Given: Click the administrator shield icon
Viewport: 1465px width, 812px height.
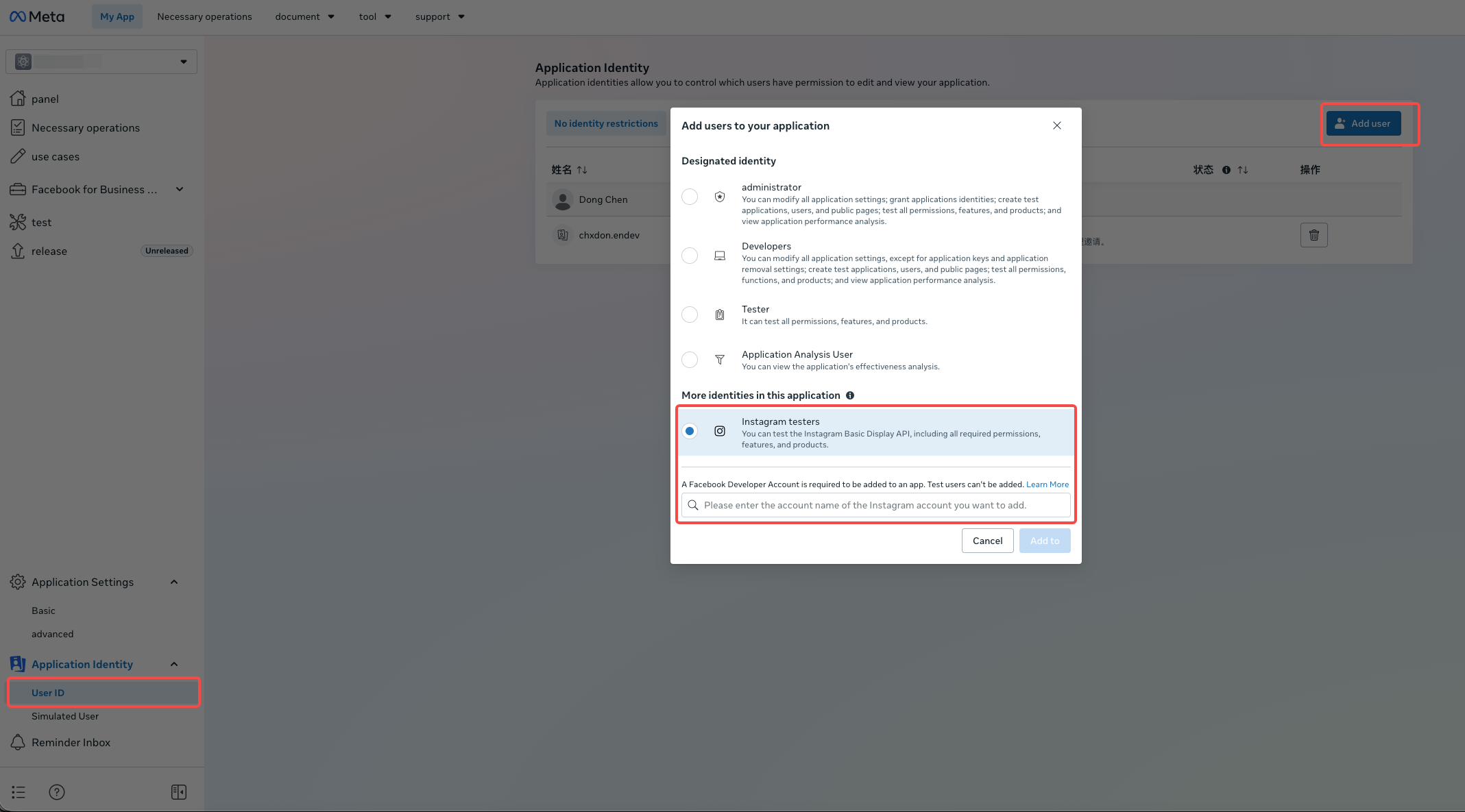Looking at the screenshot, I should [x=720, y=197].
